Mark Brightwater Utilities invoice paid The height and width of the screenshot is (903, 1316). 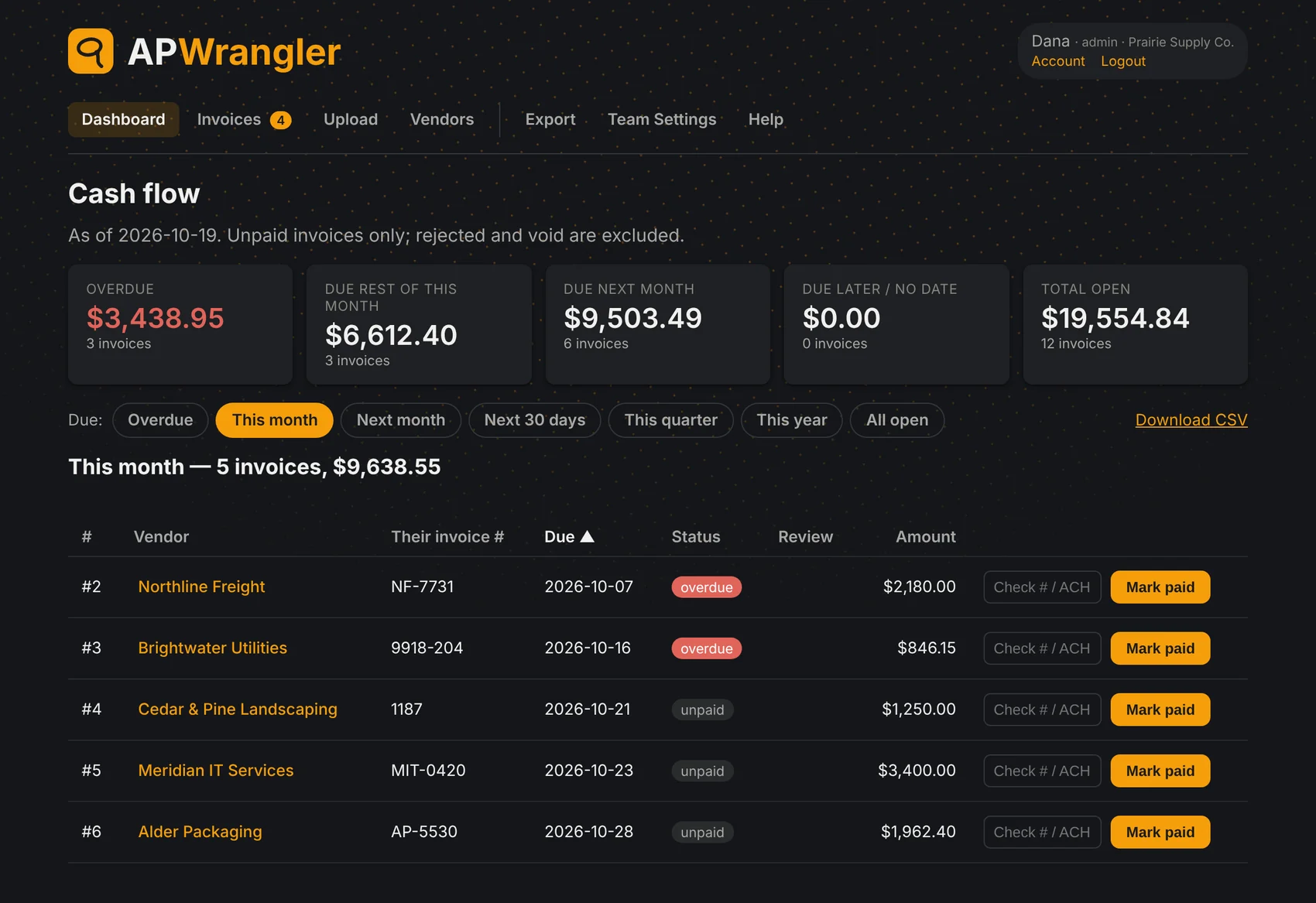1160,648
